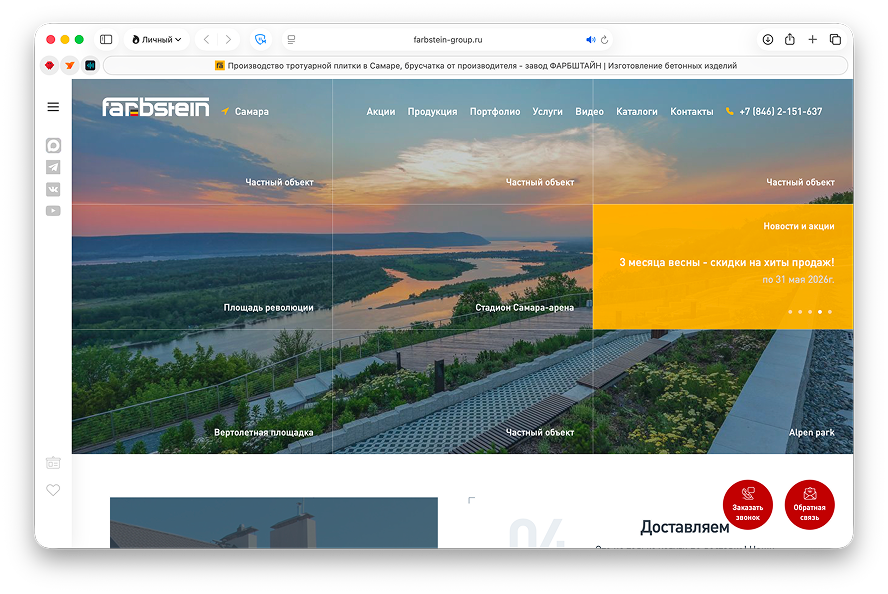Open the new tab plus button
The width and height of the screenshot is (888, 594).
(x=813, y=40)
